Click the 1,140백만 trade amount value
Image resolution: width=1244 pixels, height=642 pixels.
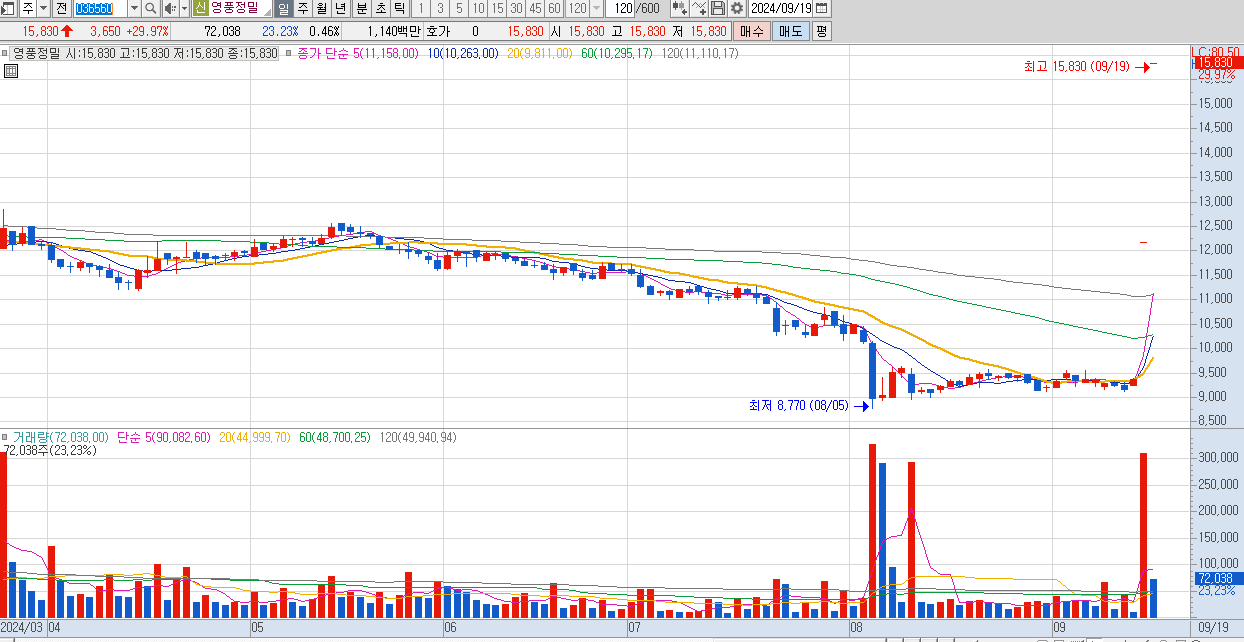click(393, 31)
